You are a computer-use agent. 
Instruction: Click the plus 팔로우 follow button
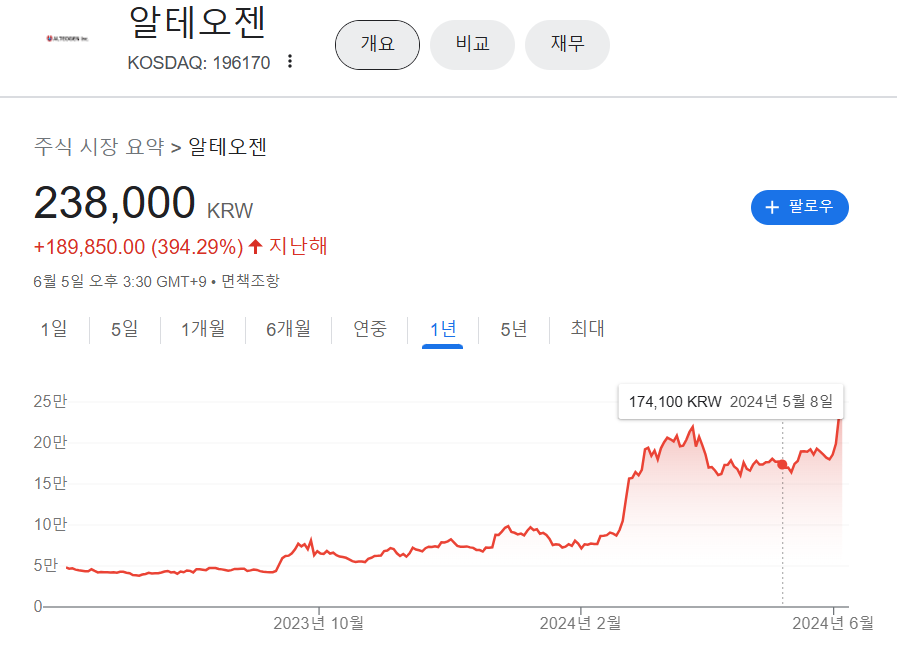pos(799,207)
